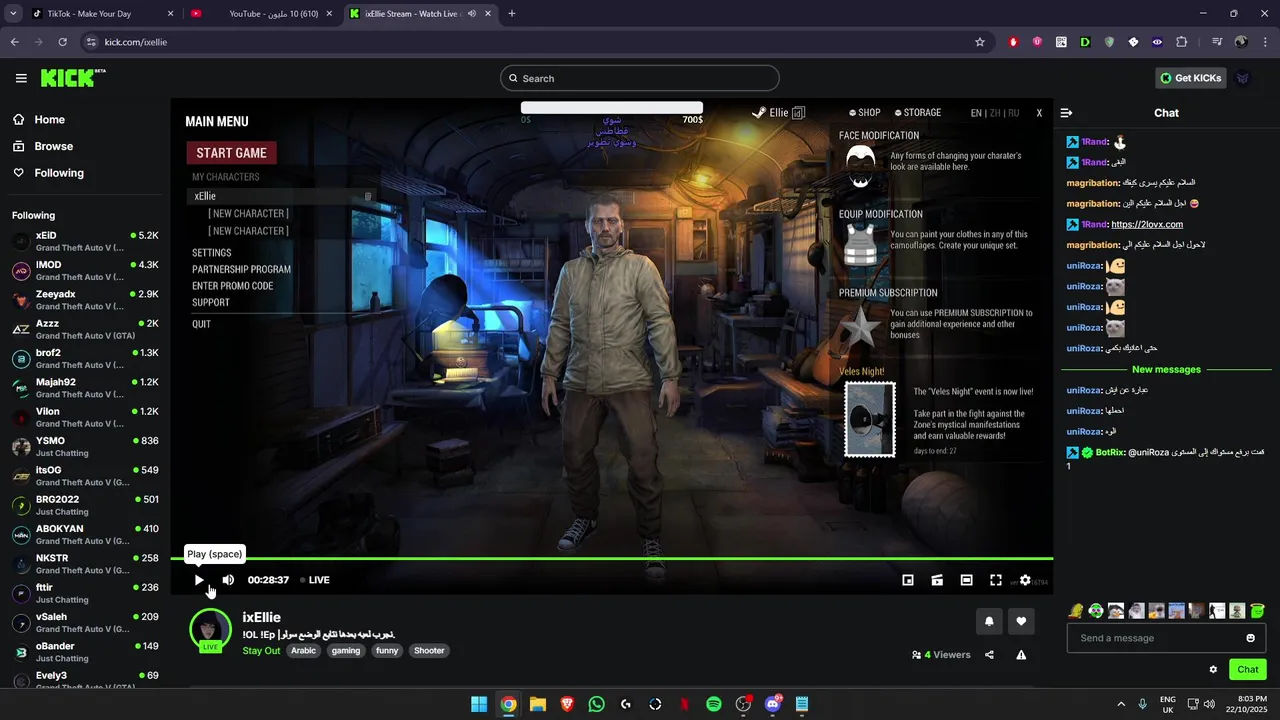Open Get KICKs
This screenshot has width=1280, height=720.
pos(1190,78)
